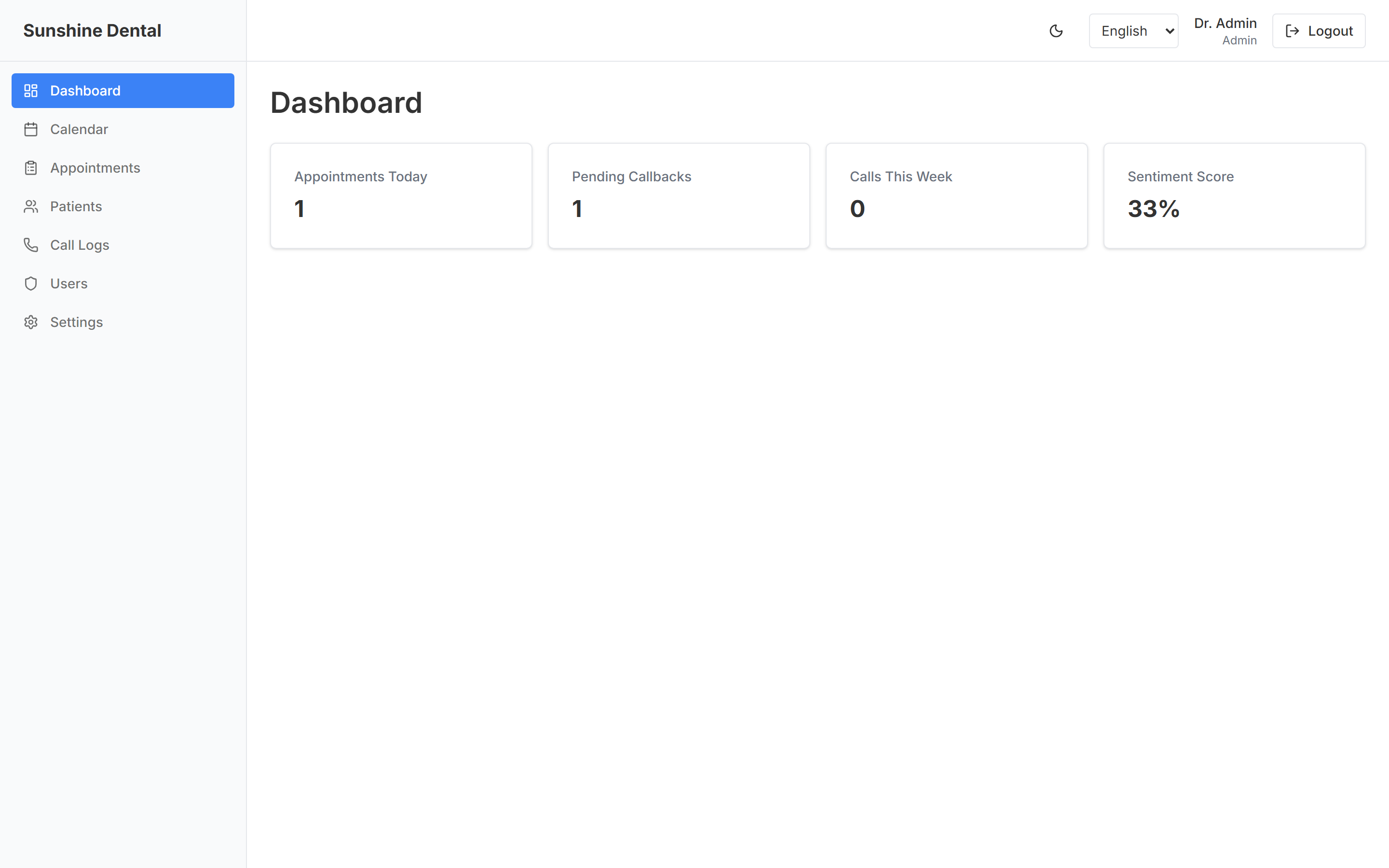This screenshot has height=868, width=1389.
Task: Select the Pending Callbacks card
Action: click(679, 196)
